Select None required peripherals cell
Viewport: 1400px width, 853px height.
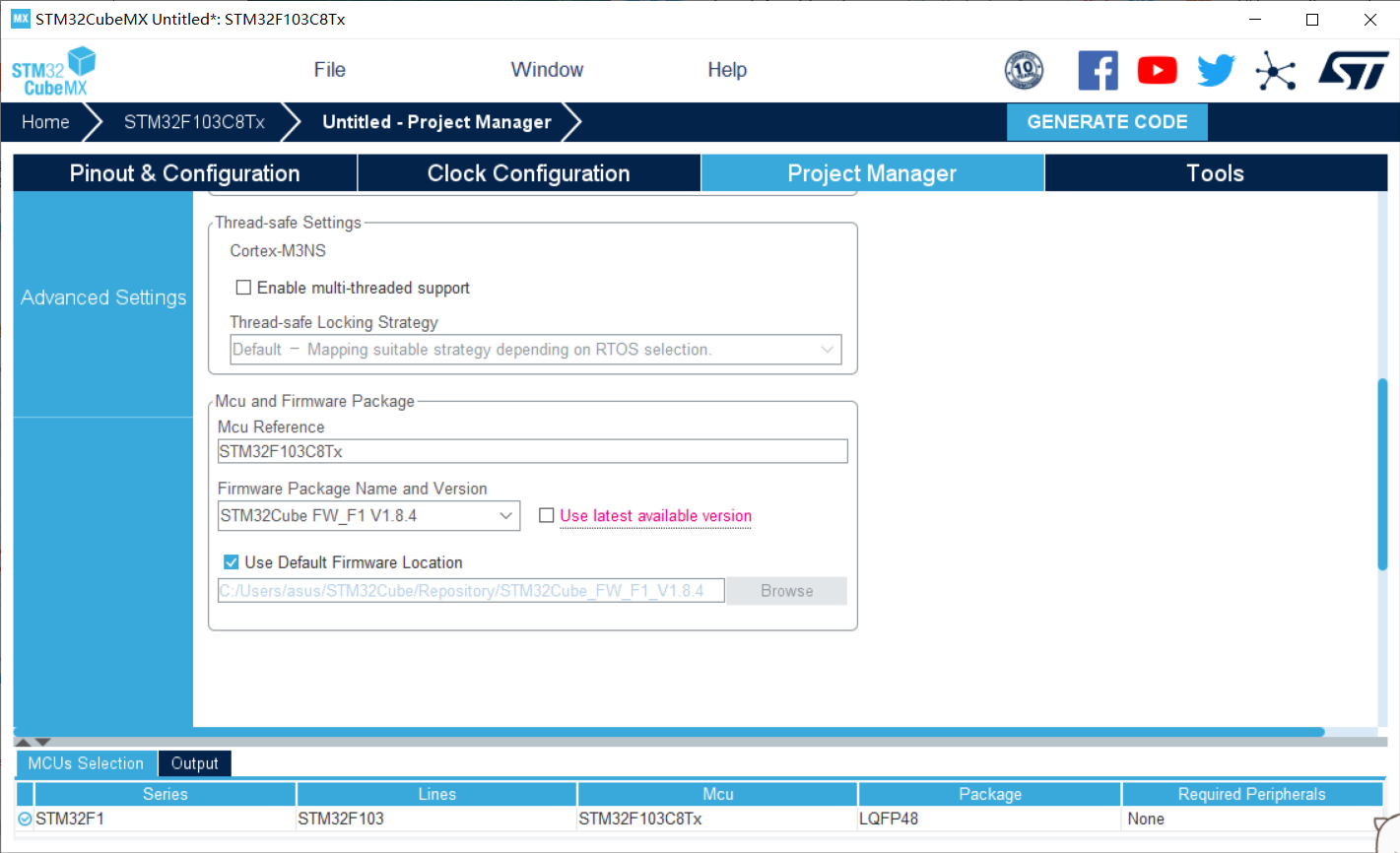click(1251, 819)
